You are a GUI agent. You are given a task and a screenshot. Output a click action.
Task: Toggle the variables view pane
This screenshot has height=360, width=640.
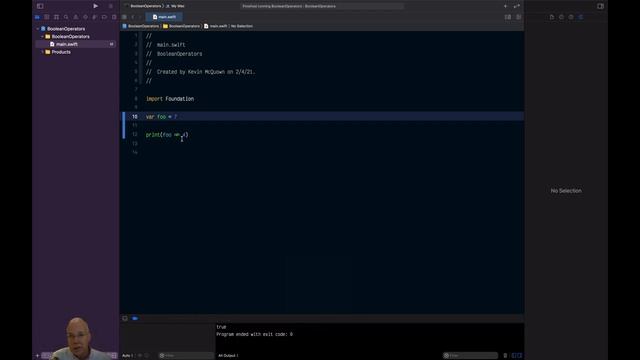click(514, 356)
